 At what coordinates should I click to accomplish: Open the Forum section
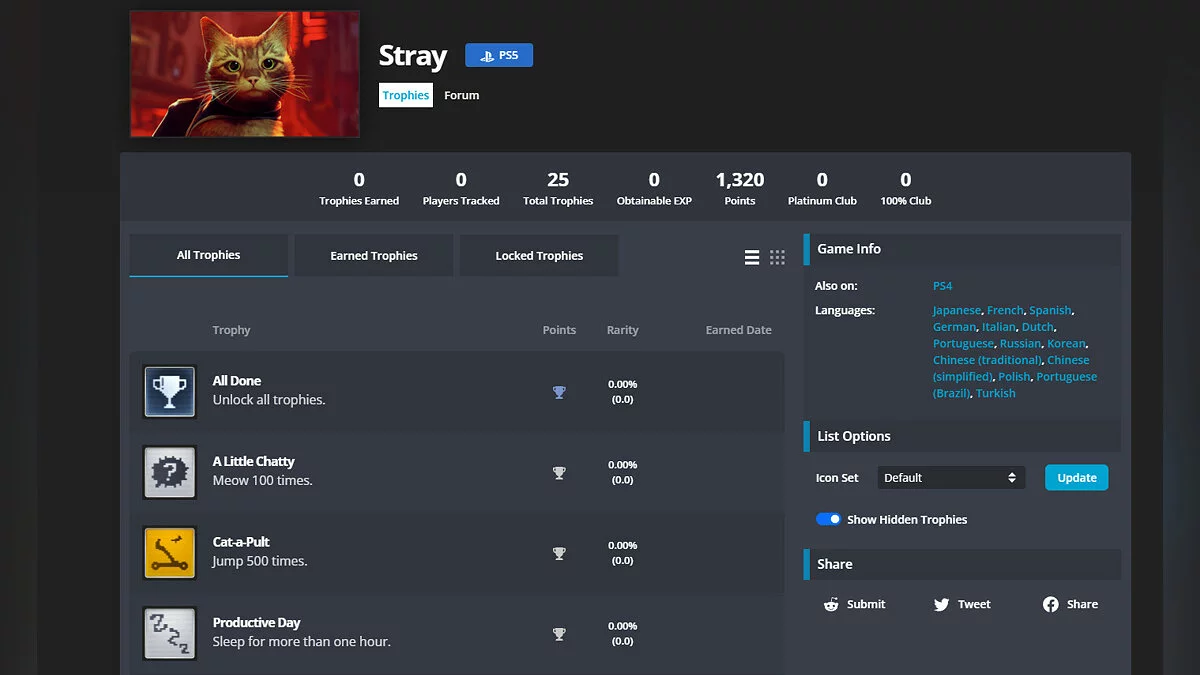(461, 96)
